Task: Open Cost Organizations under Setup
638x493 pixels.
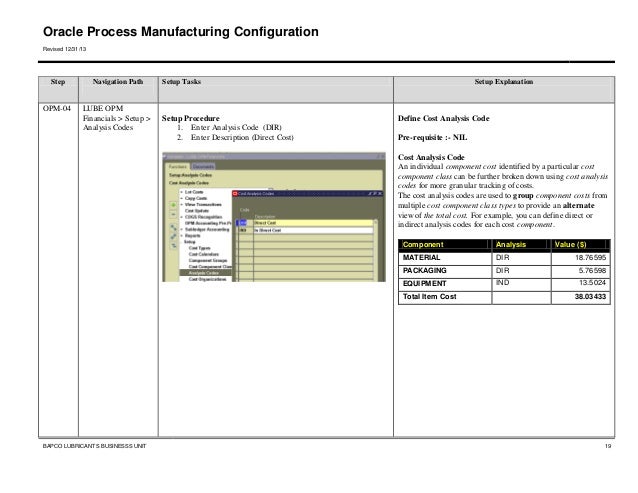Action: (208, 279)
